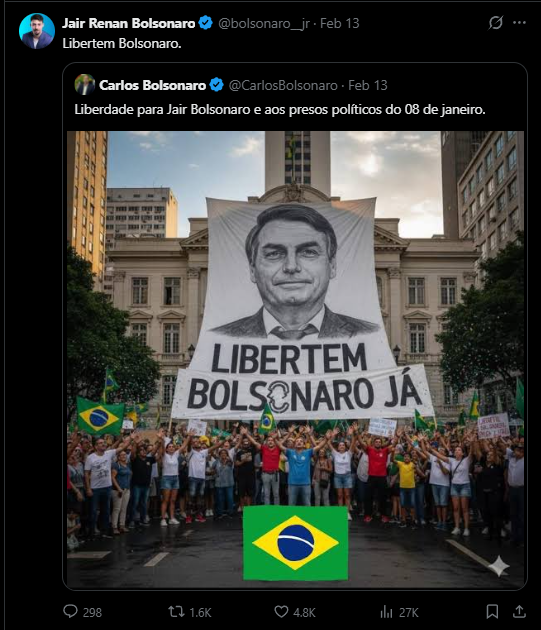Click Feb 13 timestamp of main post
Screen dimensions: 541x630
340,23
